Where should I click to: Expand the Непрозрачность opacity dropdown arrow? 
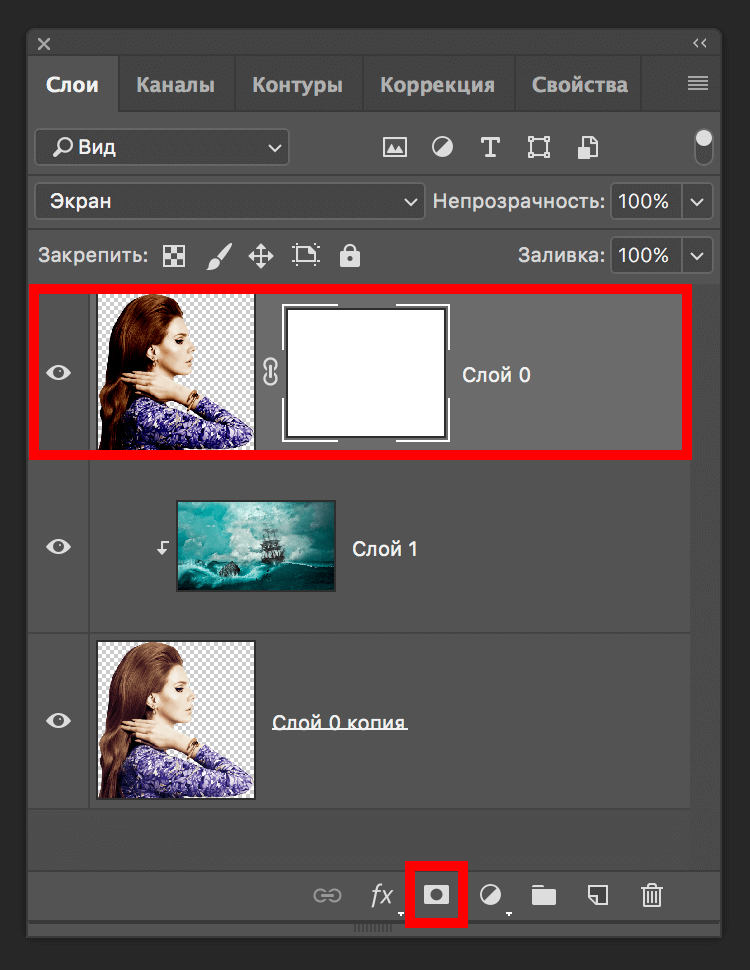tap(697, 202)
